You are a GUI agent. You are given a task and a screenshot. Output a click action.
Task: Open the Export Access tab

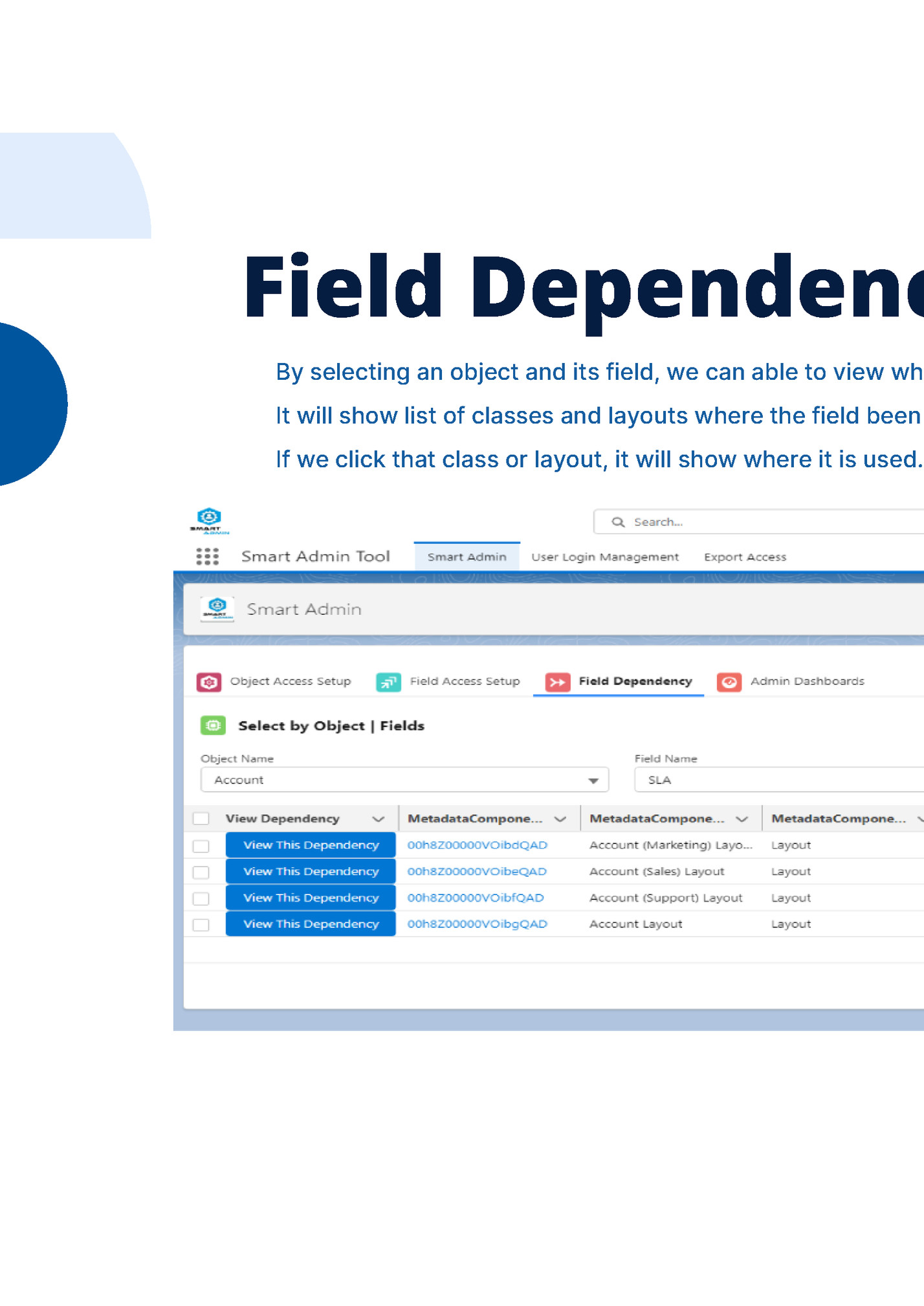coord(745,557)
